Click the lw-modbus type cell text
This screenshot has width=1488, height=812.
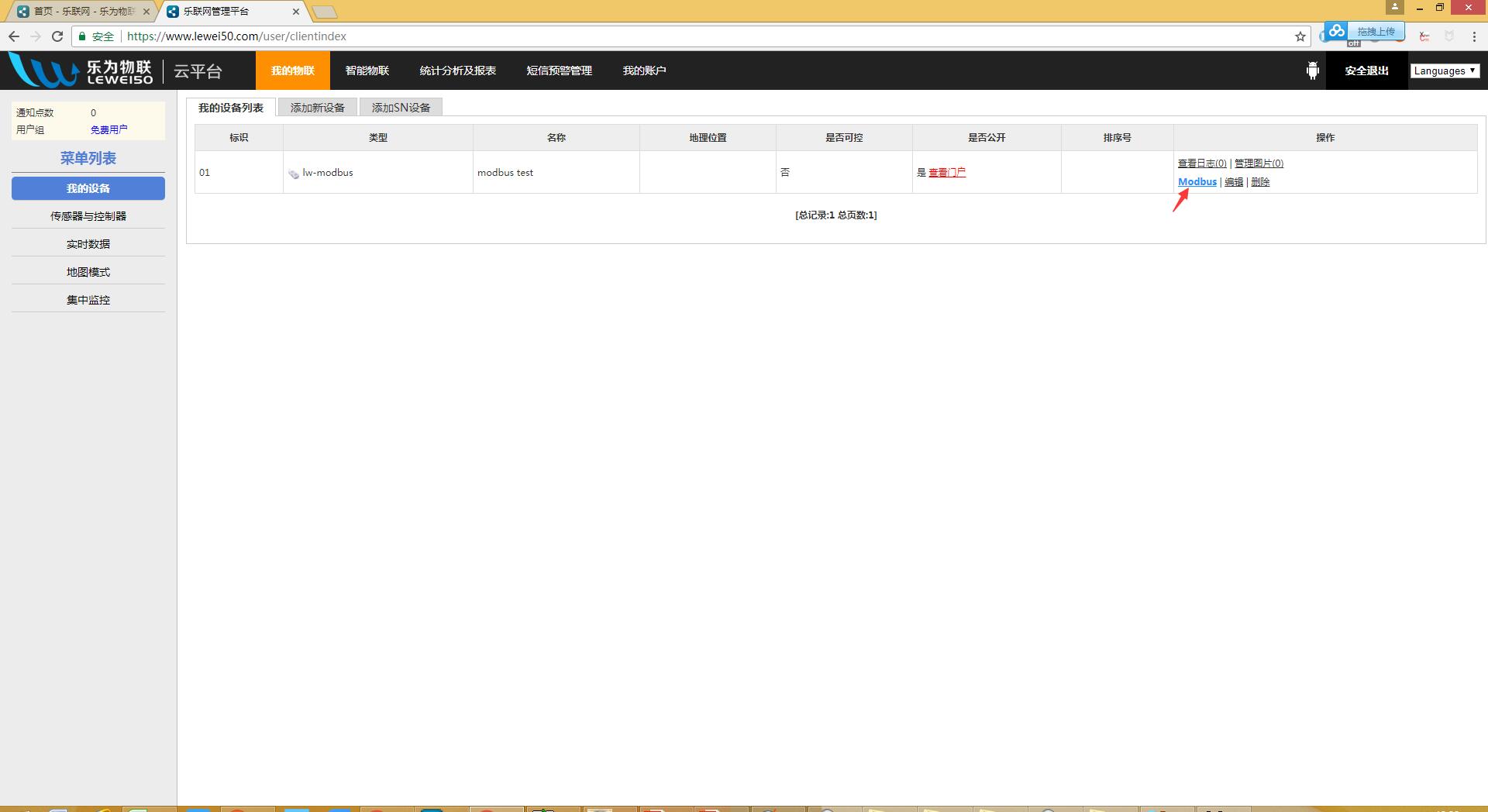click(x=328, y=173)
